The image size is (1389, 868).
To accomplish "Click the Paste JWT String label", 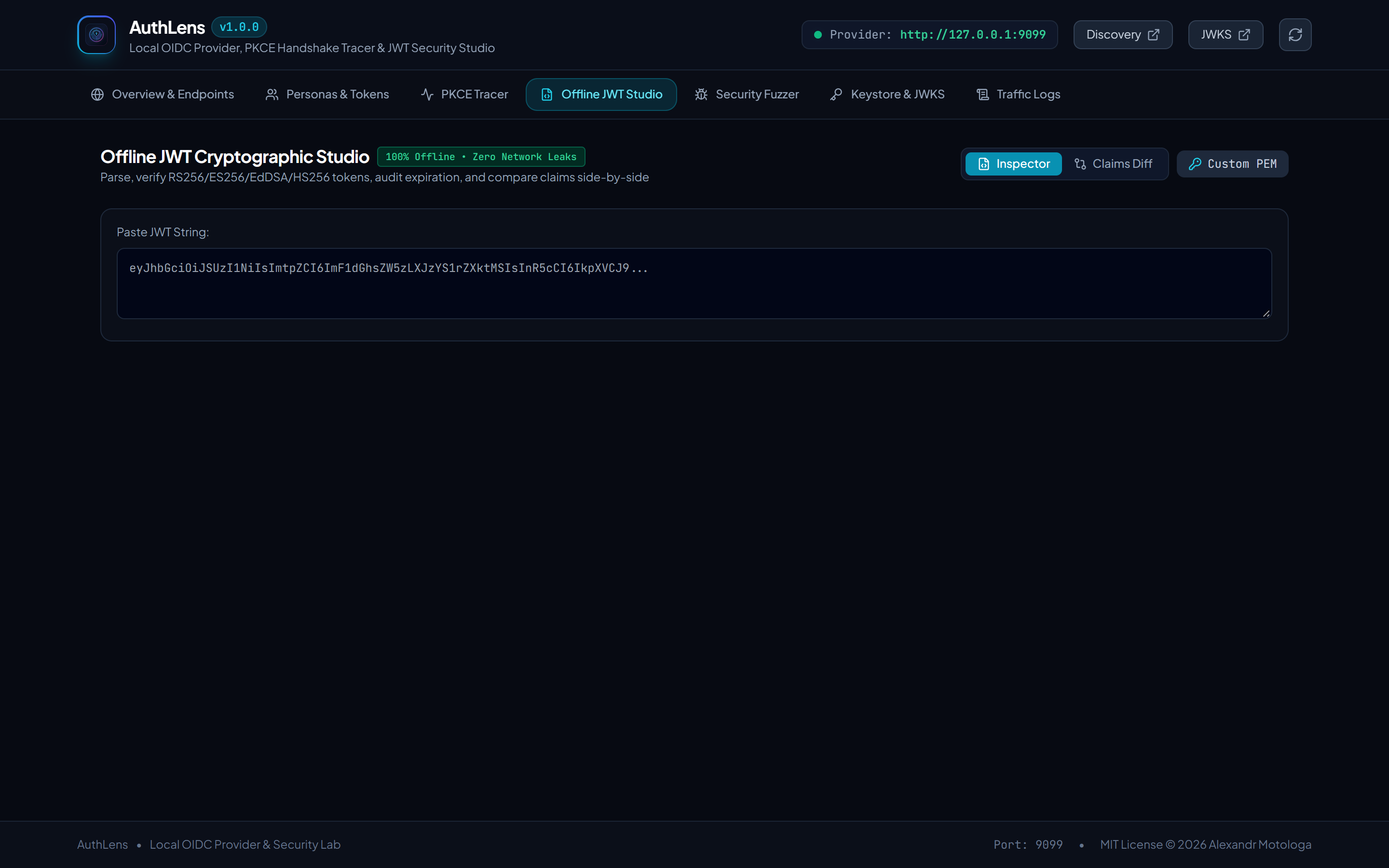I will pos(163,232).
